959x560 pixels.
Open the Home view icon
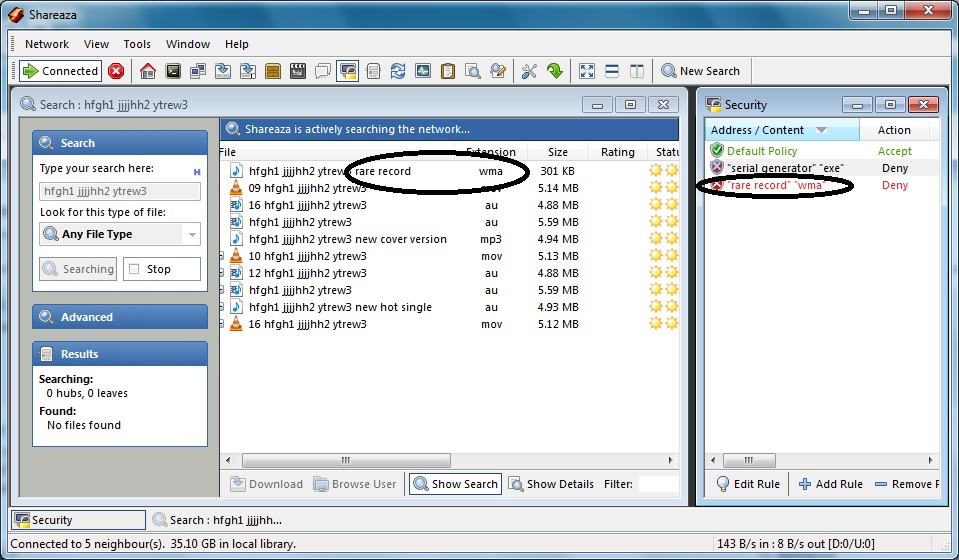(x=148, y=71)
